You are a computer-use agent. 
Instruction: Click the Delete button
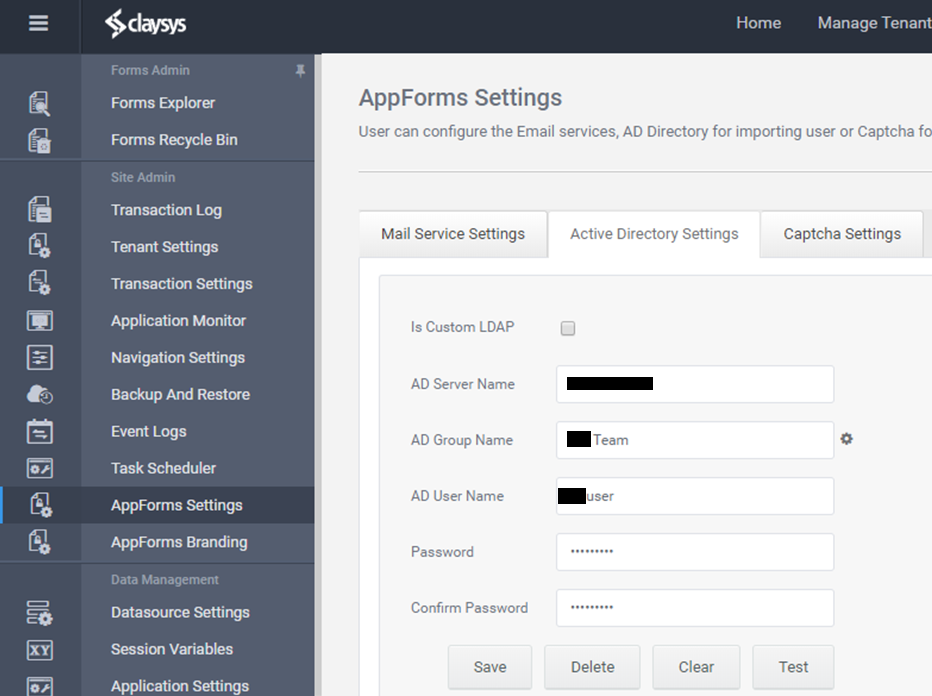point(593,667)
